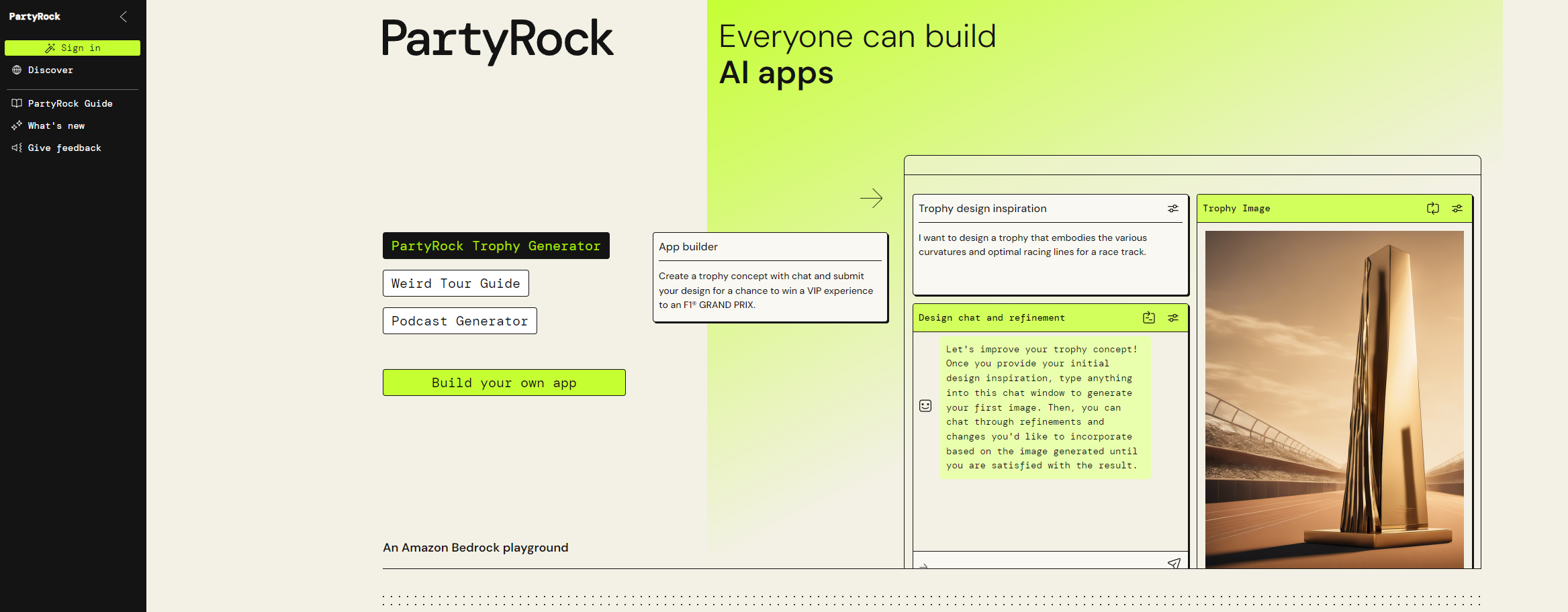Click the App builder description card
This screenshot has height=612, width=1568.
[x=770, y=277]
